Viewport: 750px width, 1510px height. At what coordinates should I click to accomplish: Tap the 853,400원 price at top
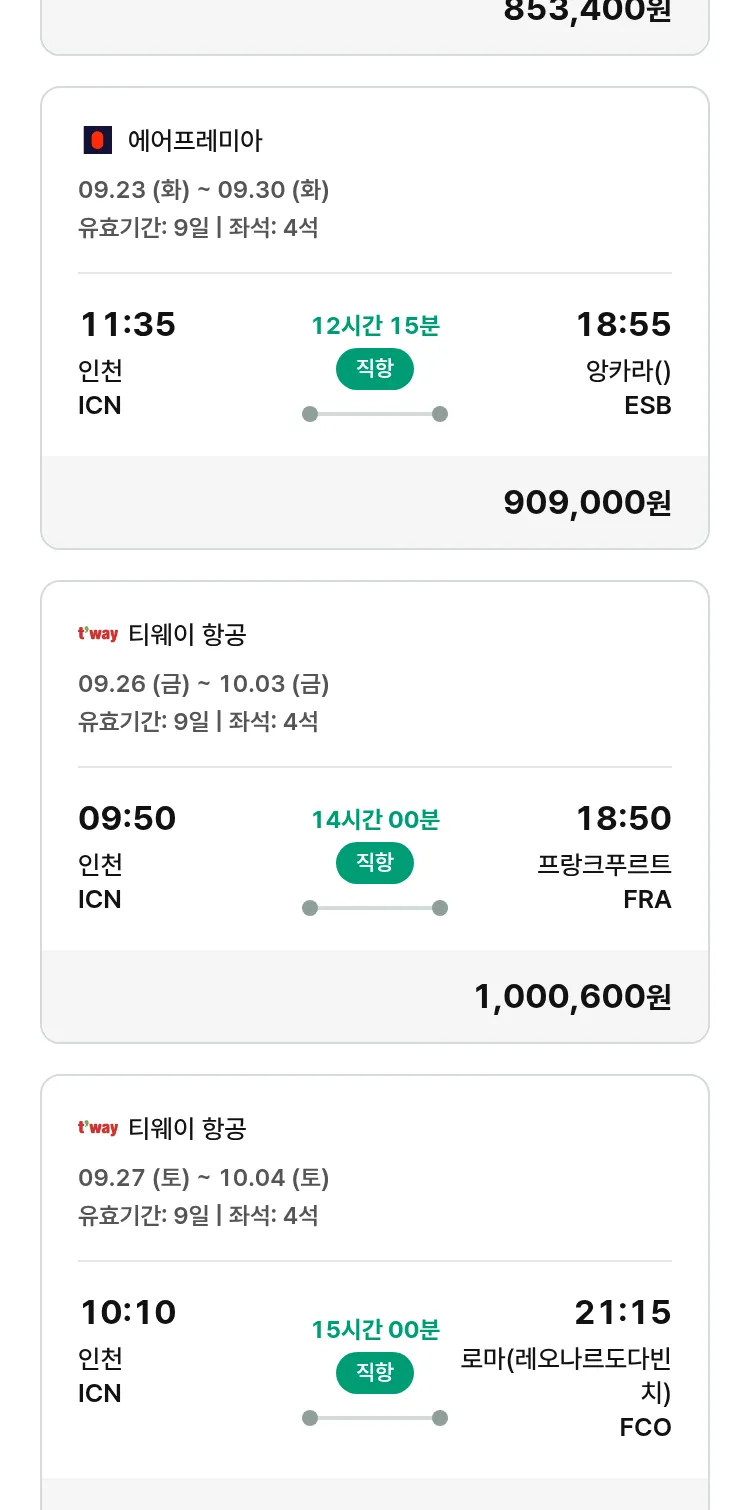click(587, 12)
